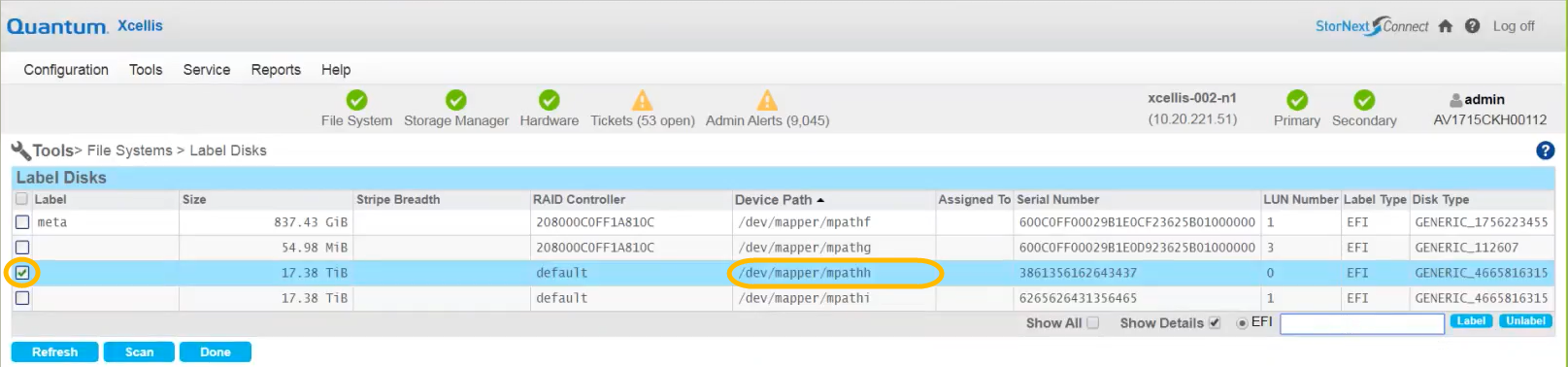
Task: Click the Log off link
Action: click(x=1514, y=26)
